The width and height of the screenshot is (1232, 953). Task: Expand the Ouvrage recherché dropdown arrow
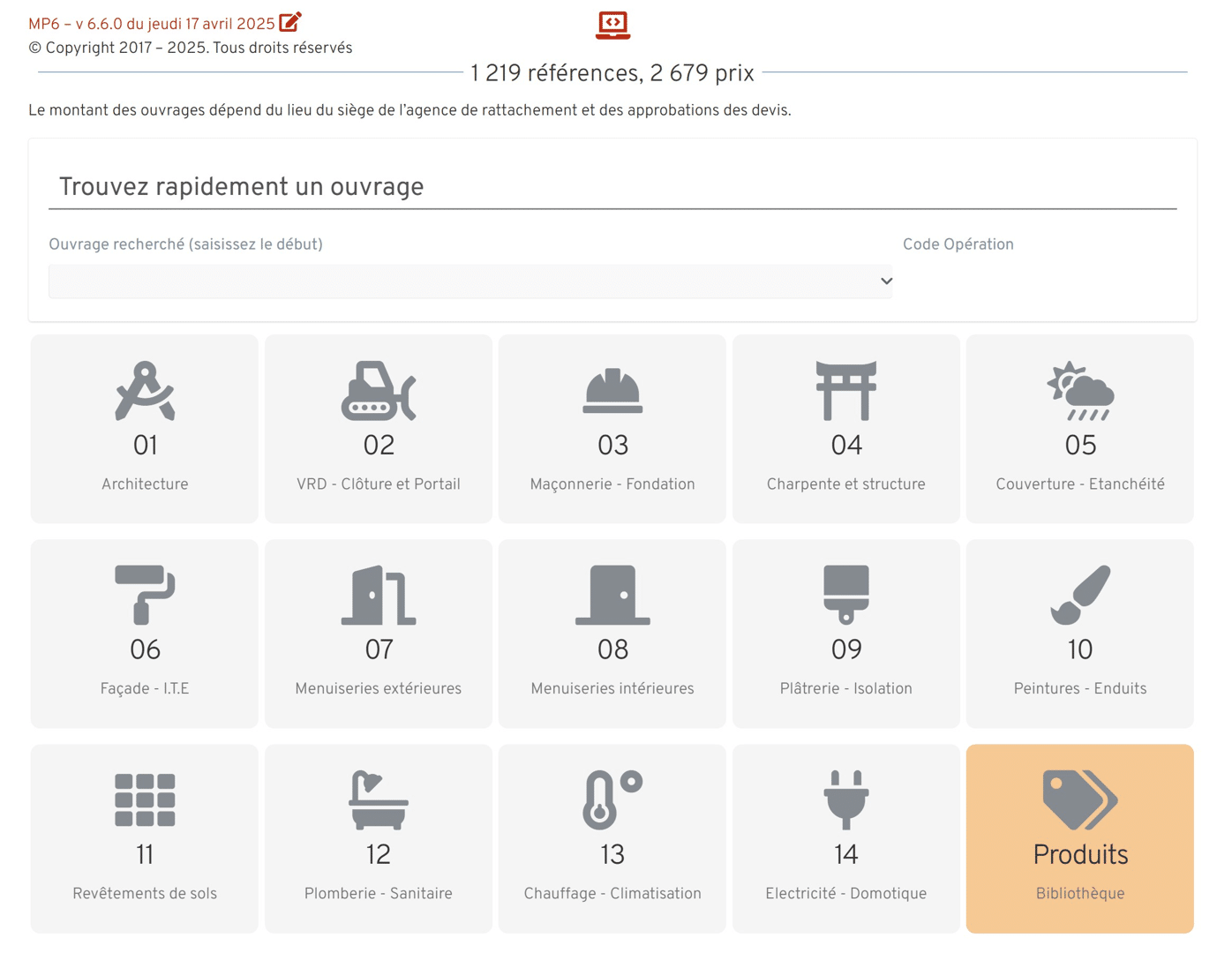pos(886,281)
